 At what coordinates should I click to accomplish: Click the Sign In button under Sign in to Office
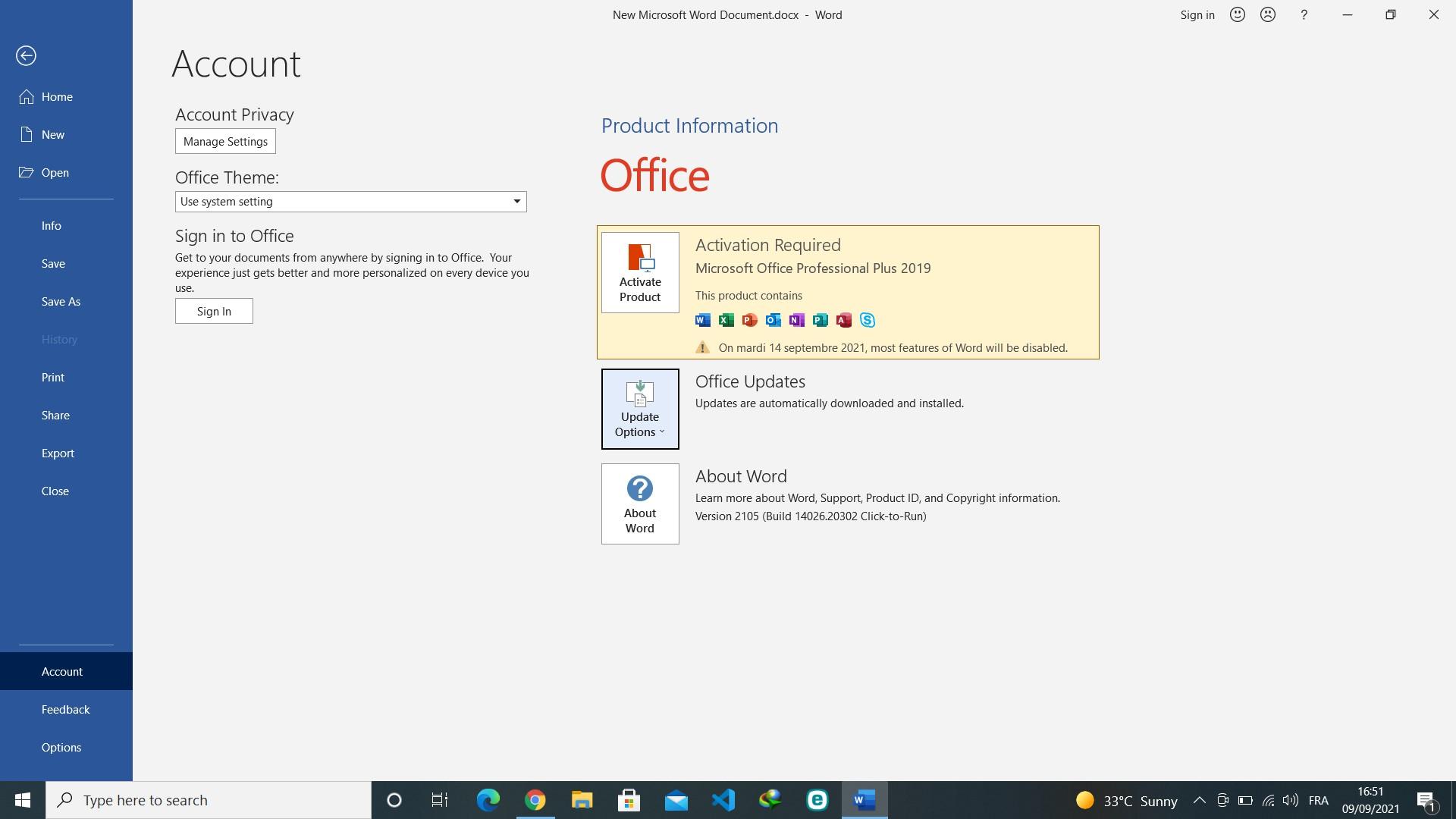[214, 311]
